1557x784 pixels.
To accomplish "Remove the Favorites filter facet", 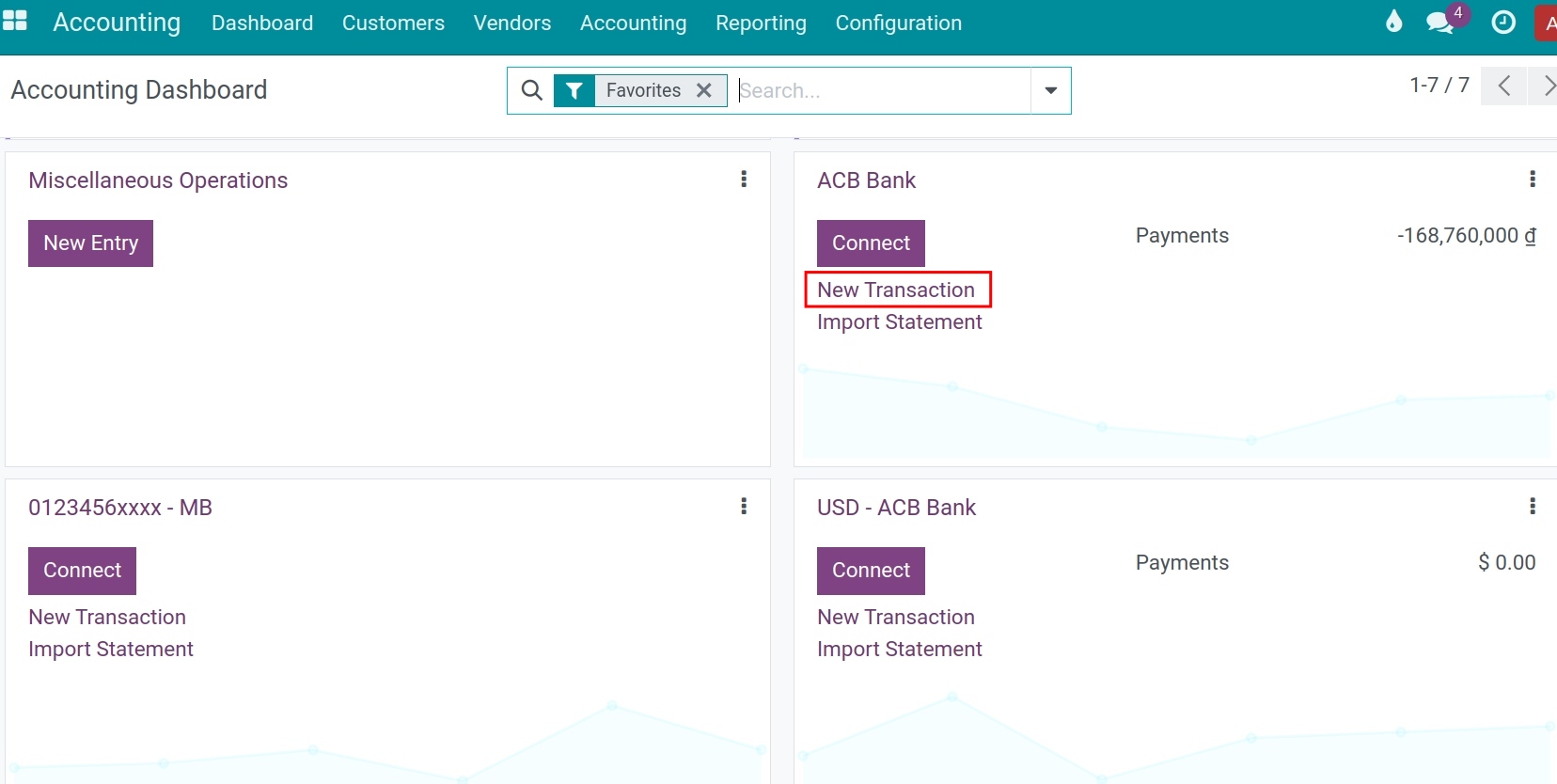I will click(703, 90).
